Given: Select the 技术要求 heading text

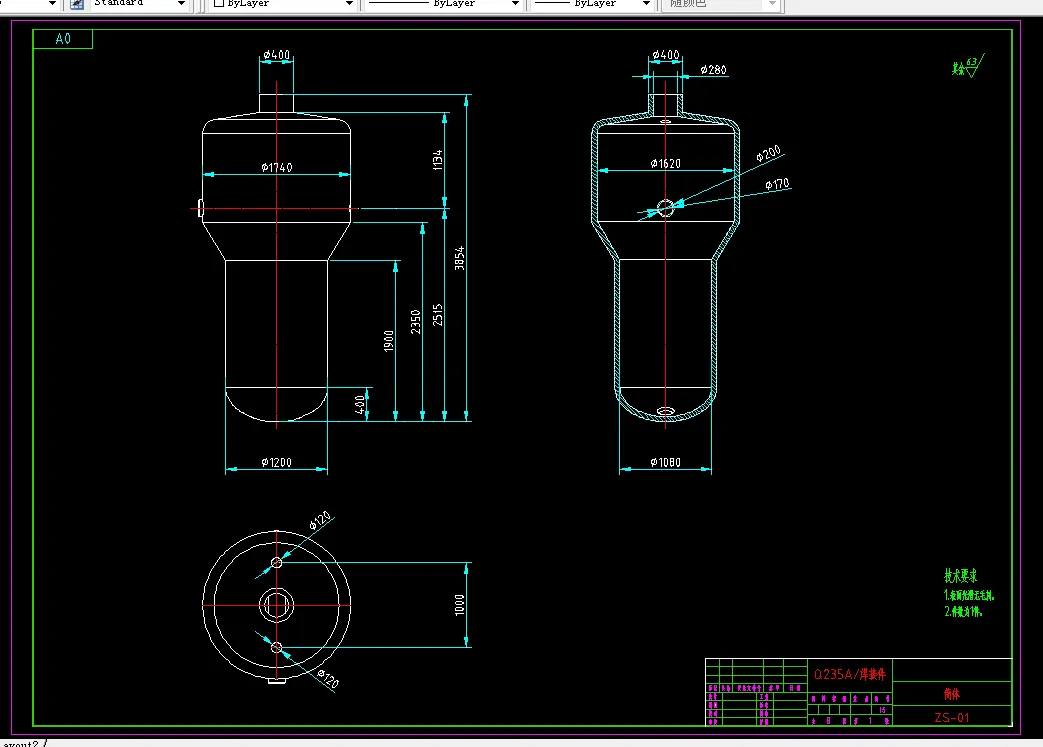Looking at the screenshot, I should click(x=961, y=575).
